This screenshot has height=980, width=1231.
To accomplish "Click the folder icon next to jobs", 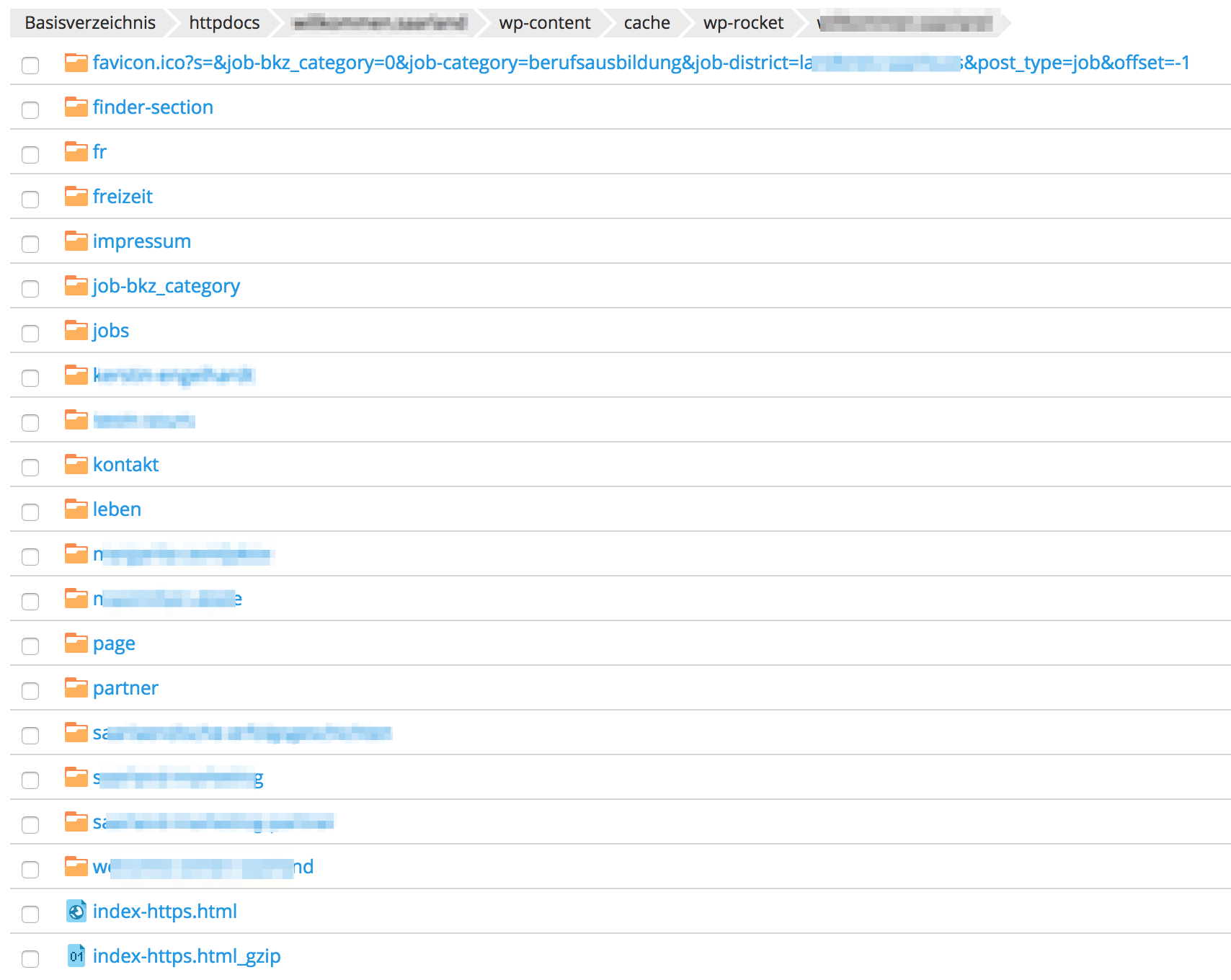I will coord(76,330).
